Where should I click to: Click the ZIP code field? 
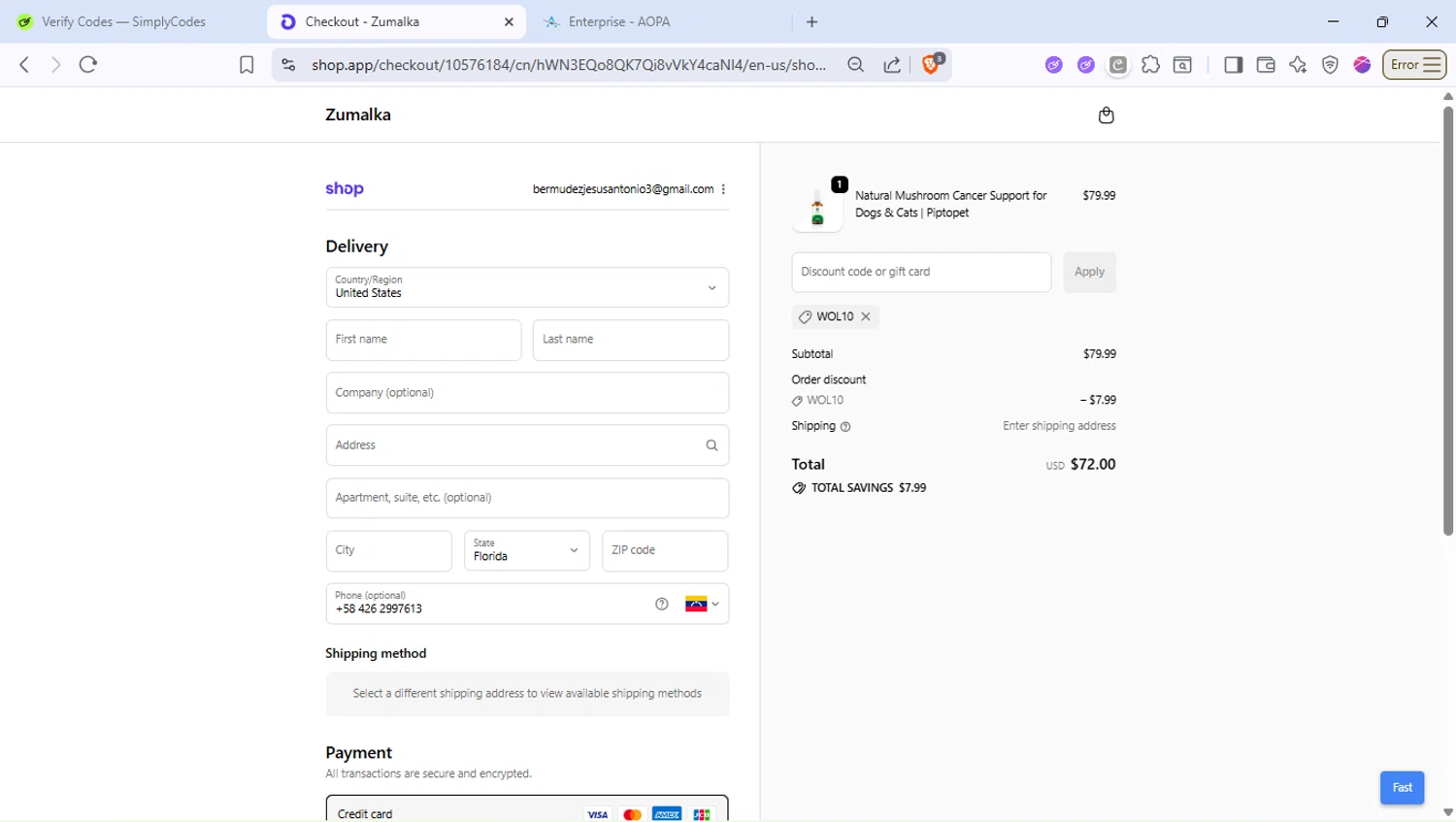pos(665,550)
